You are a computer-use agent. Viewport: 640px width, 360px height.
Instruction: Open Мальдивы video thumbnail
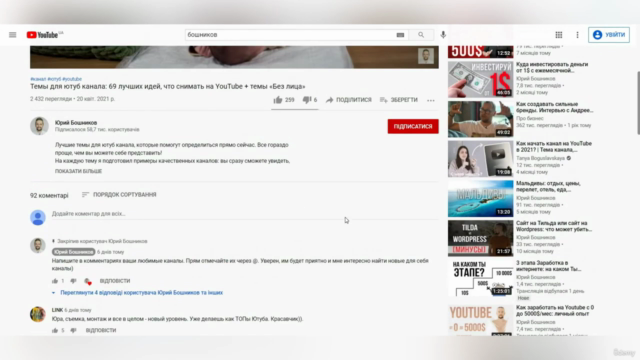pos(480,199)
